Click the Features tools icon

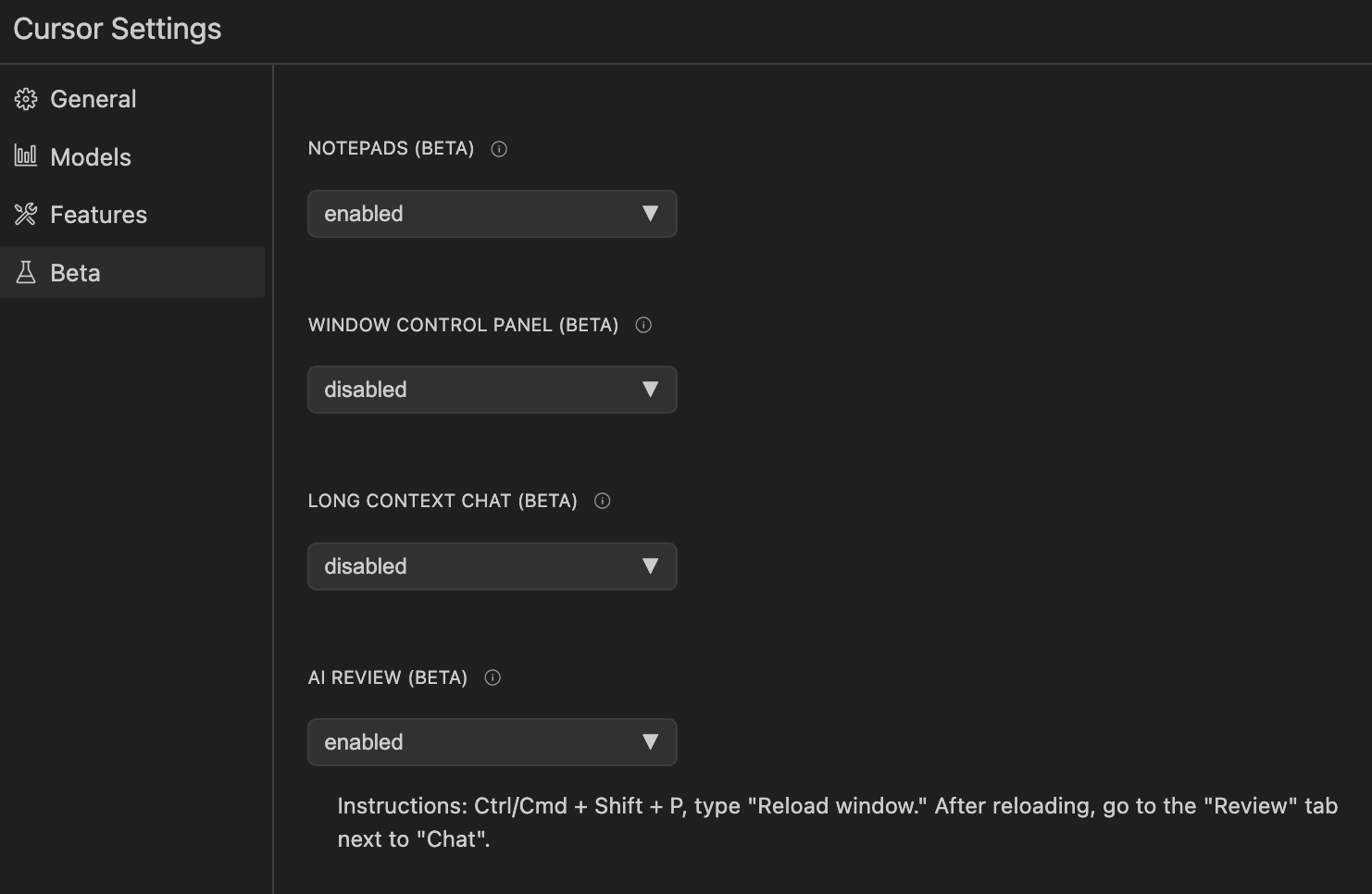click(x=26, y=215)
